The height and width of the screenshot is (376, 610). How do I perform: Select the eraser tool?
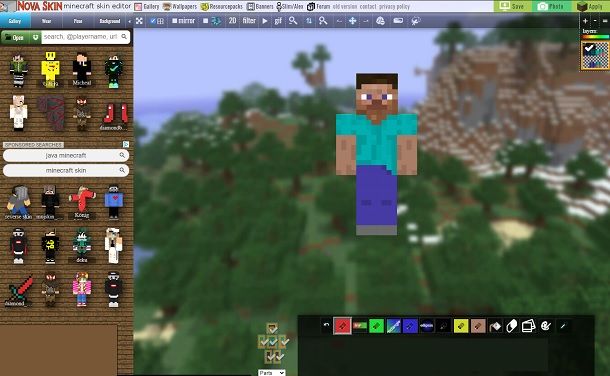click(x=512, y=326)
